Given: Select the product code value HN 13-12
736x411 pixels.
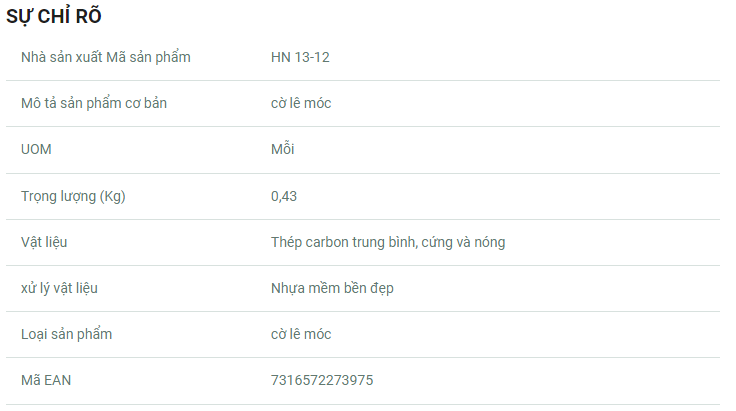Looking at the screenshot, I should coord(300,57).
